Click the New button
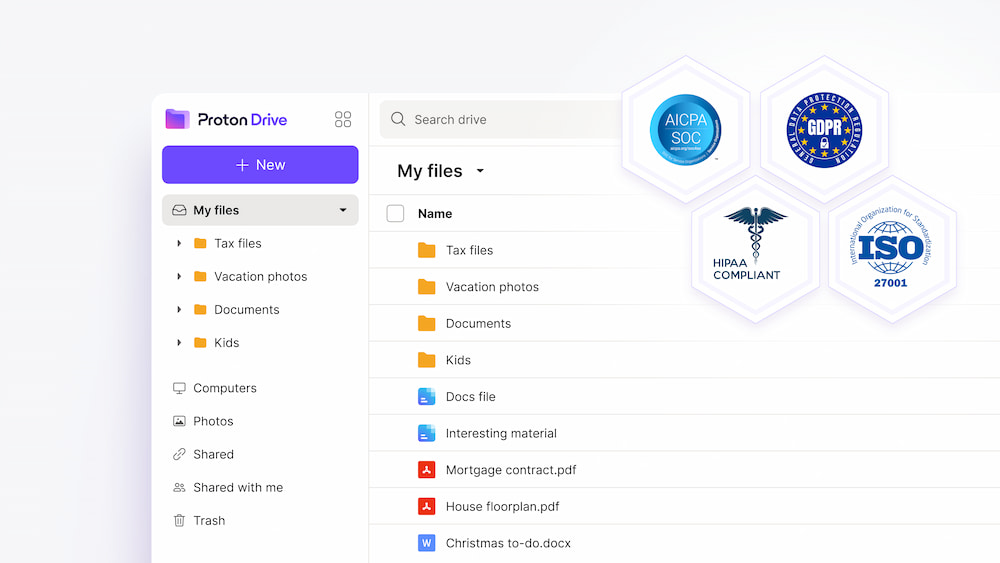Image resolution: width=1000 pixels, height=563 pixels. [260, 165]
